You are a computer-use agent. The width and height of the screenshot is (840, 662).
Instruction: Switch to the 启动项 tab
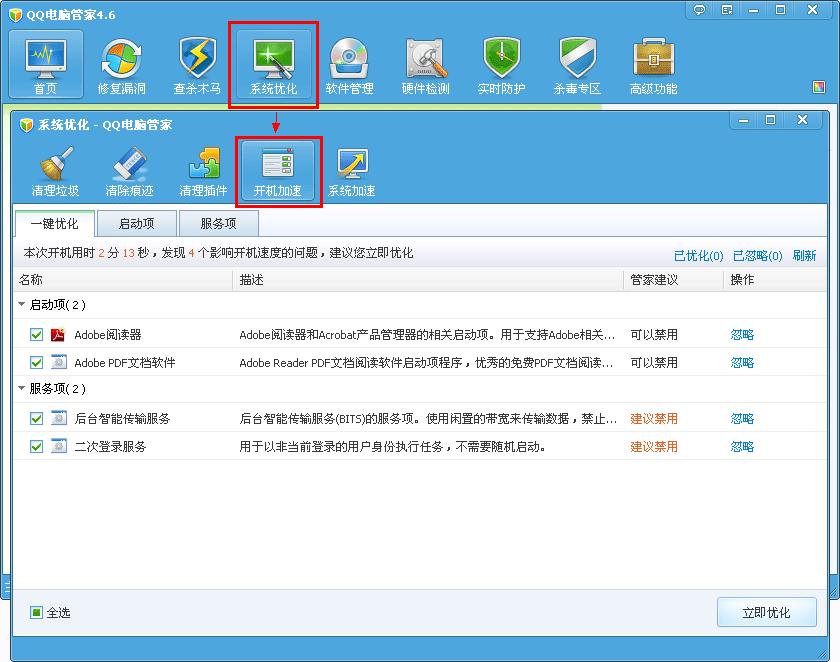(x=136, y=223)
